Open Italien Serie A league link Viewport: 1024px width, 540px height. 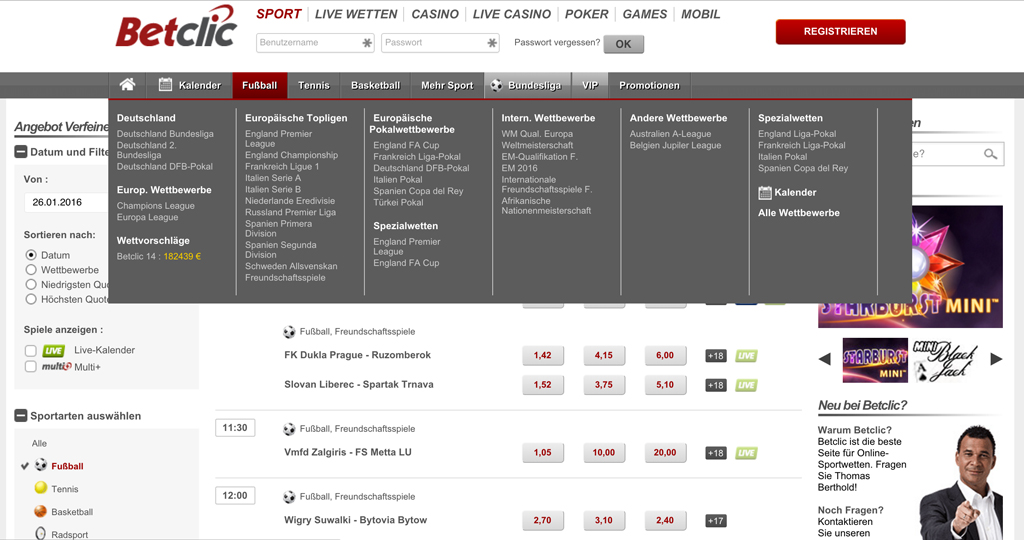273,178
